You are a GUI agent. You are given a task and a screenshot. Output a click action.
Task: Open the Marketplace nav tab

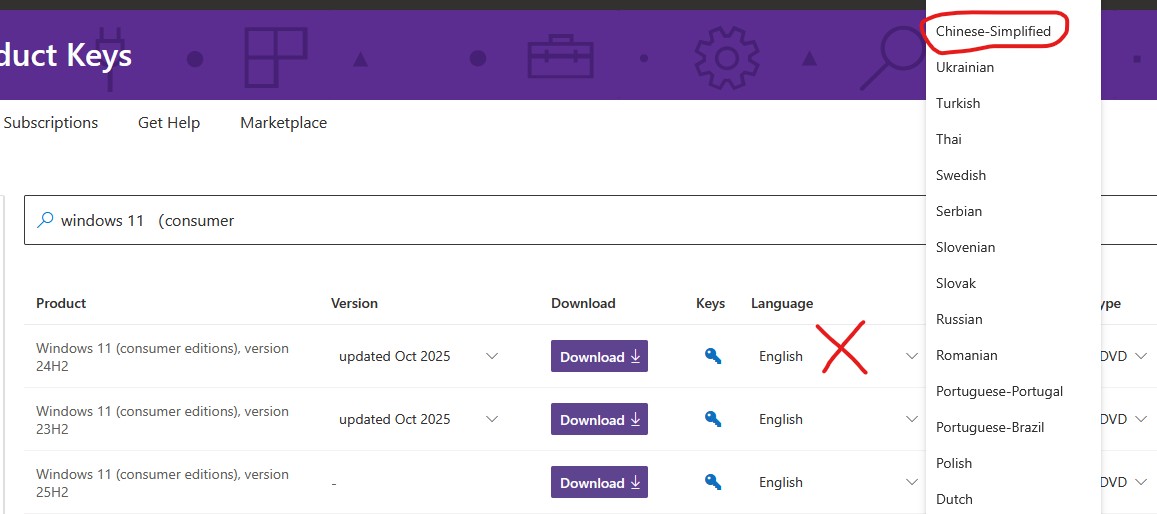[x=283, y=122]
